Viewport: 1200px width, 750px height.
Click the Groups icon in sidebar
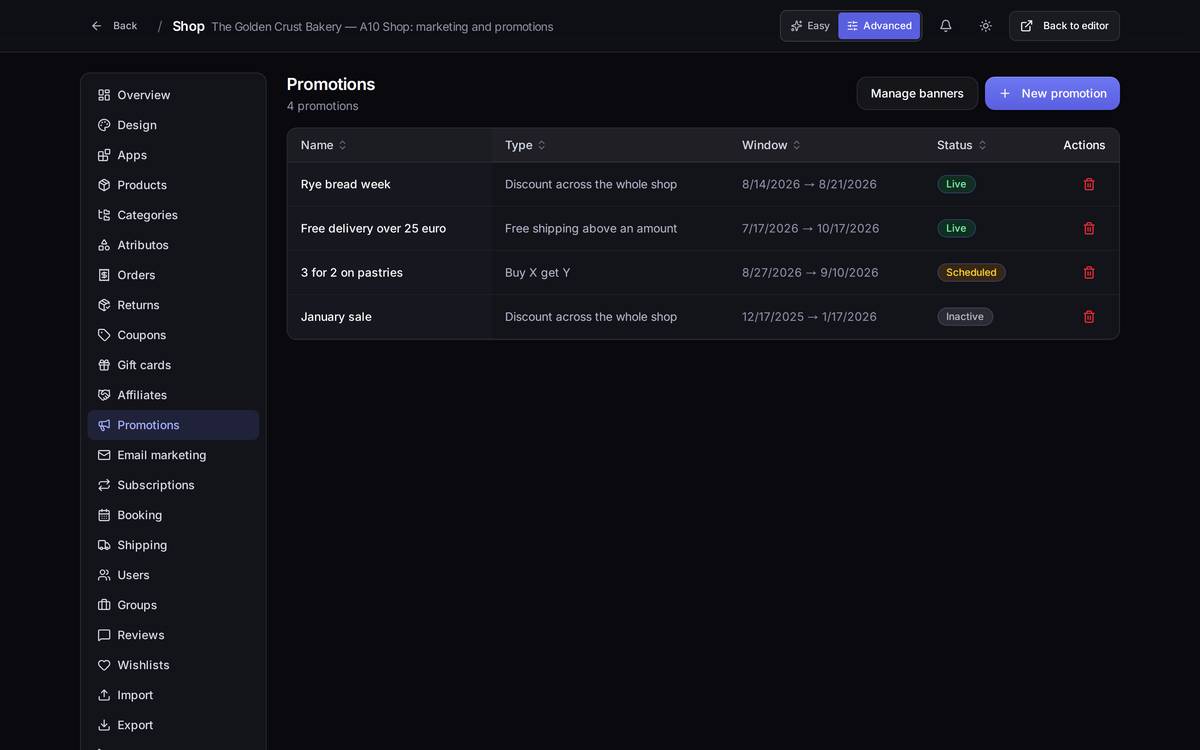click(x=104, y=605)
